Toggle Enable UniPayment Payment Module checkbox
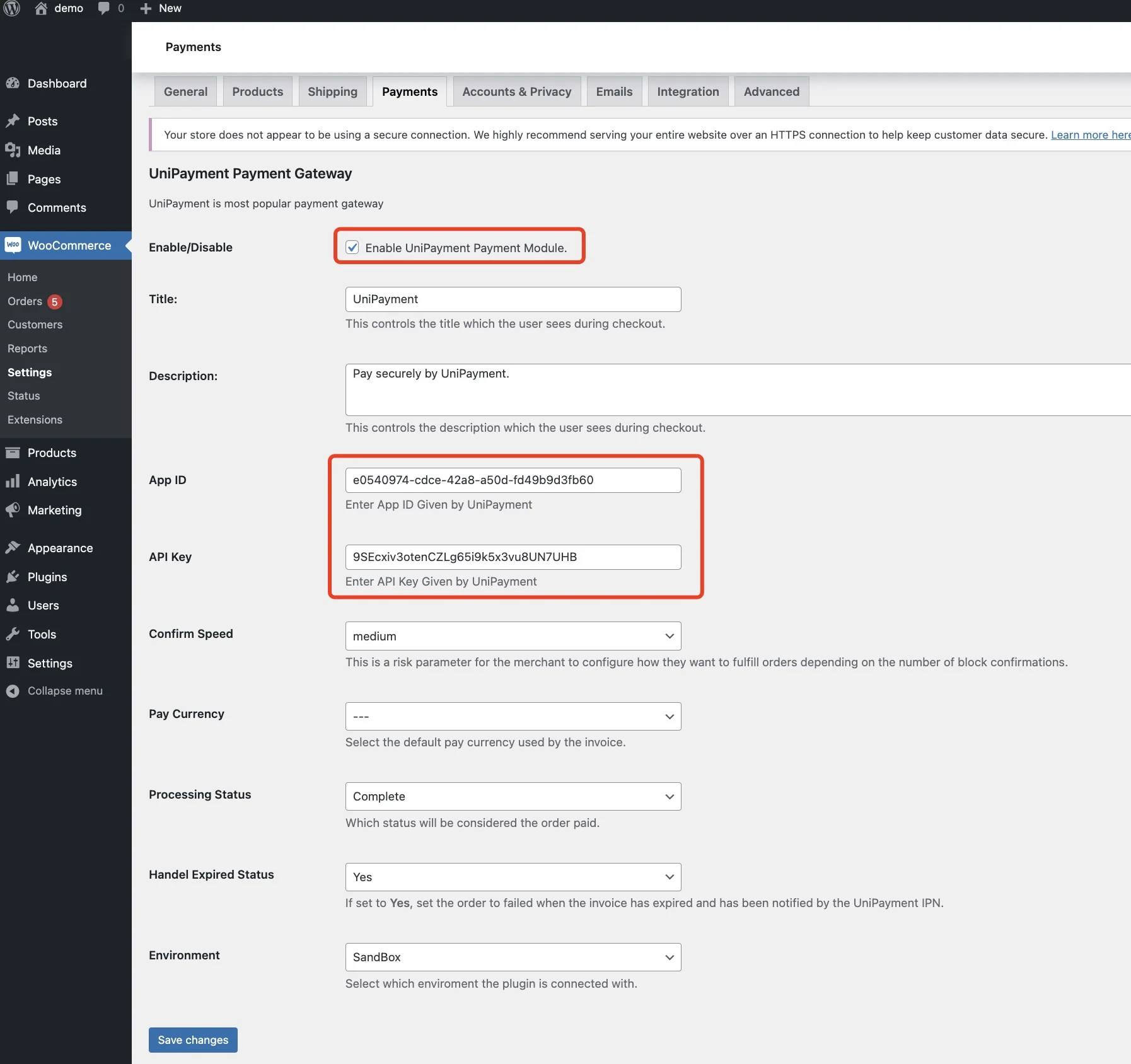This screenshot has height=1064, width=1131. (x=352, y=247)
